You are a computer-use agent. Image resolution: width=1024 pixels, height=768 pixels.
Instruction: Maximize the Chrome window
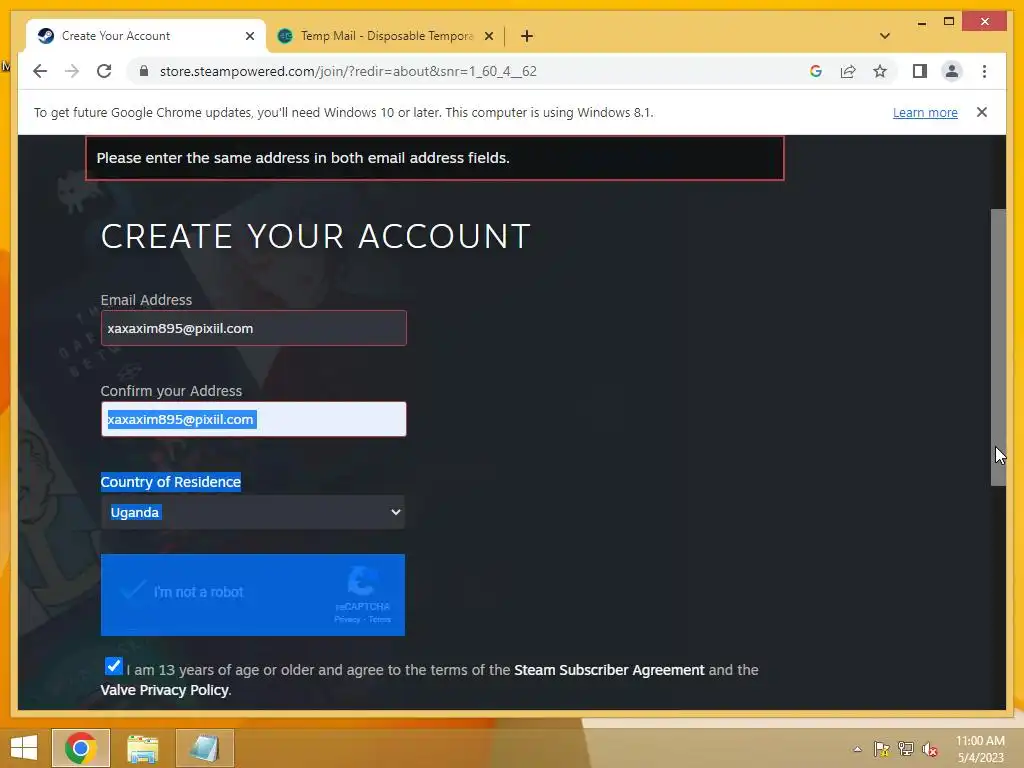tap(949, 22)
